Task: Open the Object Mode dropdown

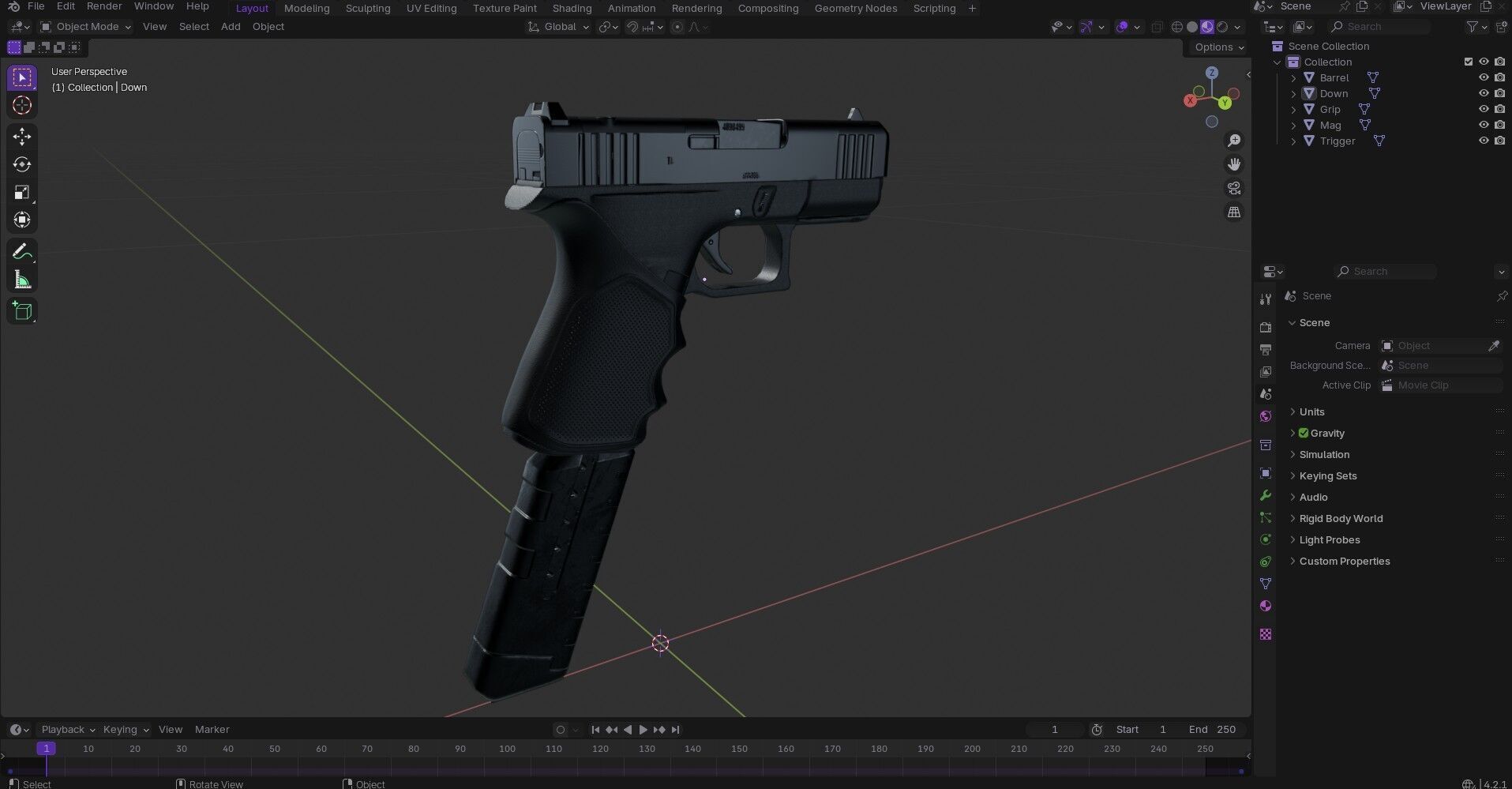Action: pos(85,27)
